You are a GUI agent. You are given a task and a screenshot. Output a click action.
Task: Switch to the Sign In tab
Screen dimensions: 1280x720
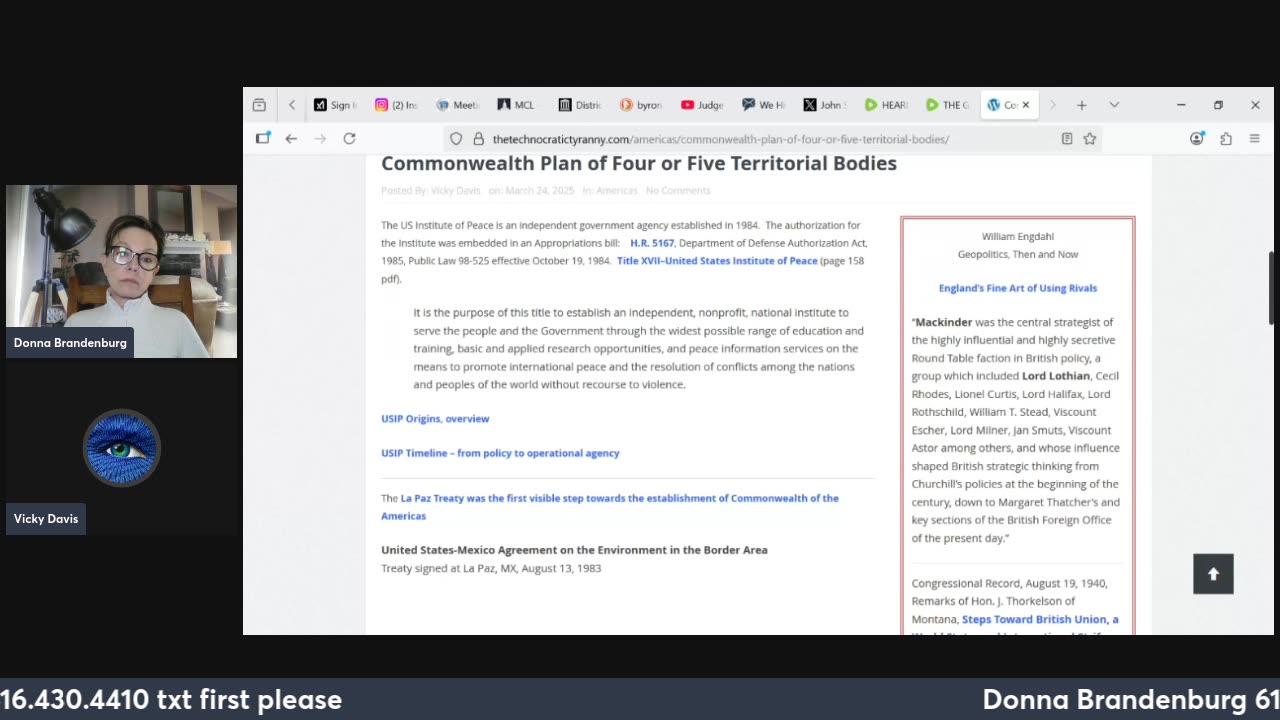334,105
